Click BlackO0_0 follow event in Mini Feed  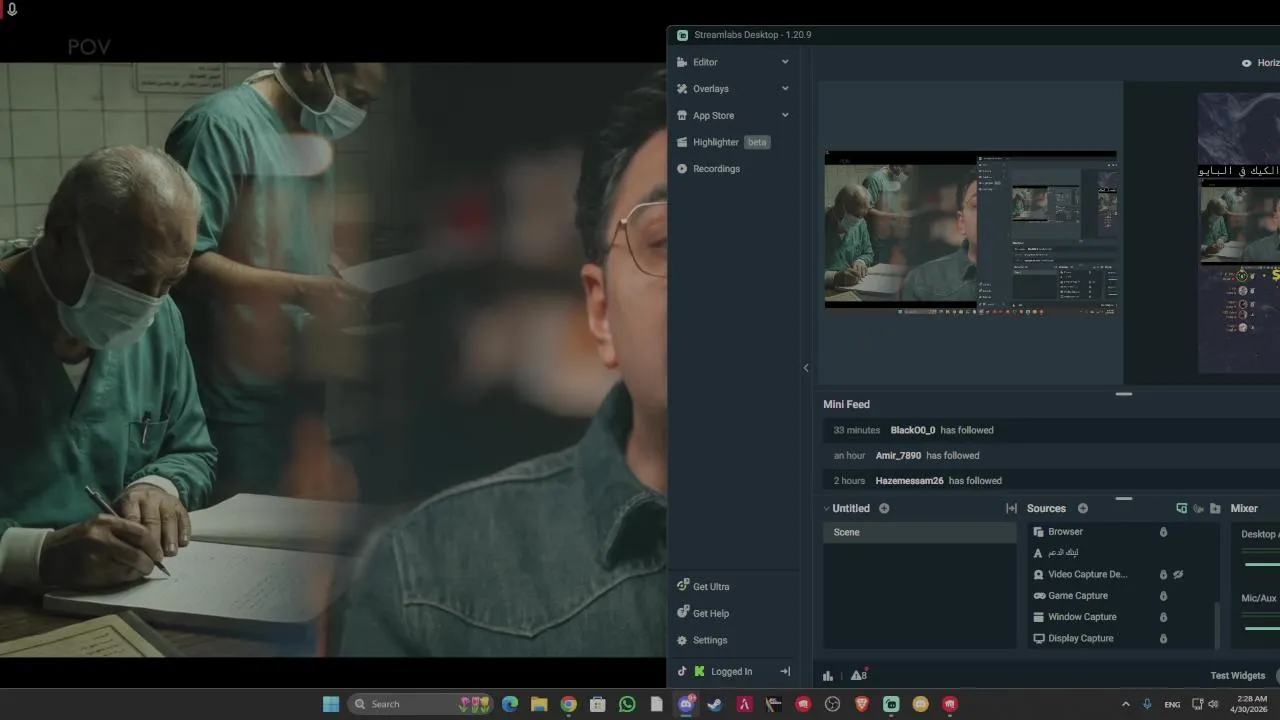pos(1051,430)
